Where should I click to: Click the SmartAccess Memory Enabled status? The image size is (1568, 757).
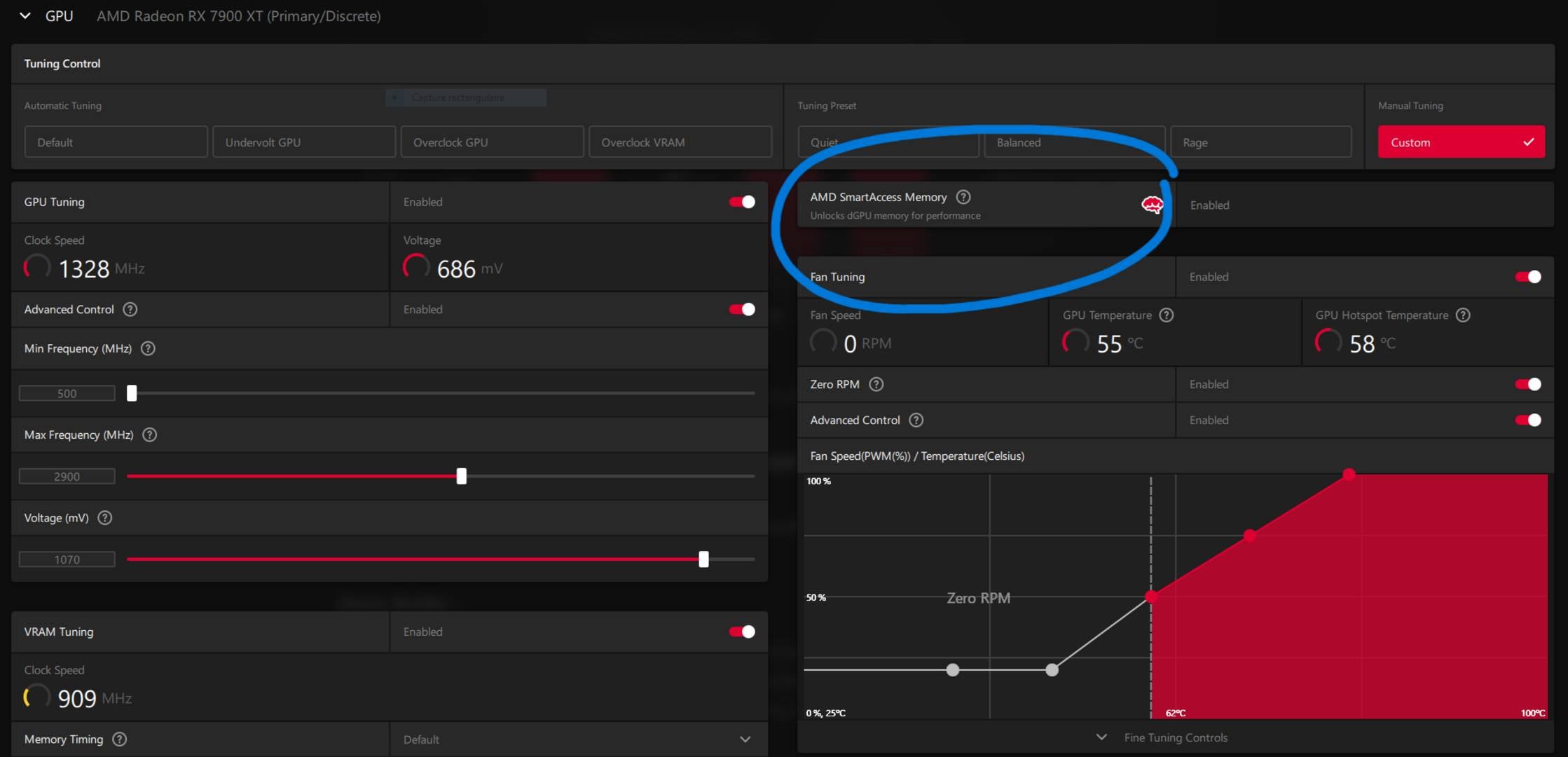1209,205
